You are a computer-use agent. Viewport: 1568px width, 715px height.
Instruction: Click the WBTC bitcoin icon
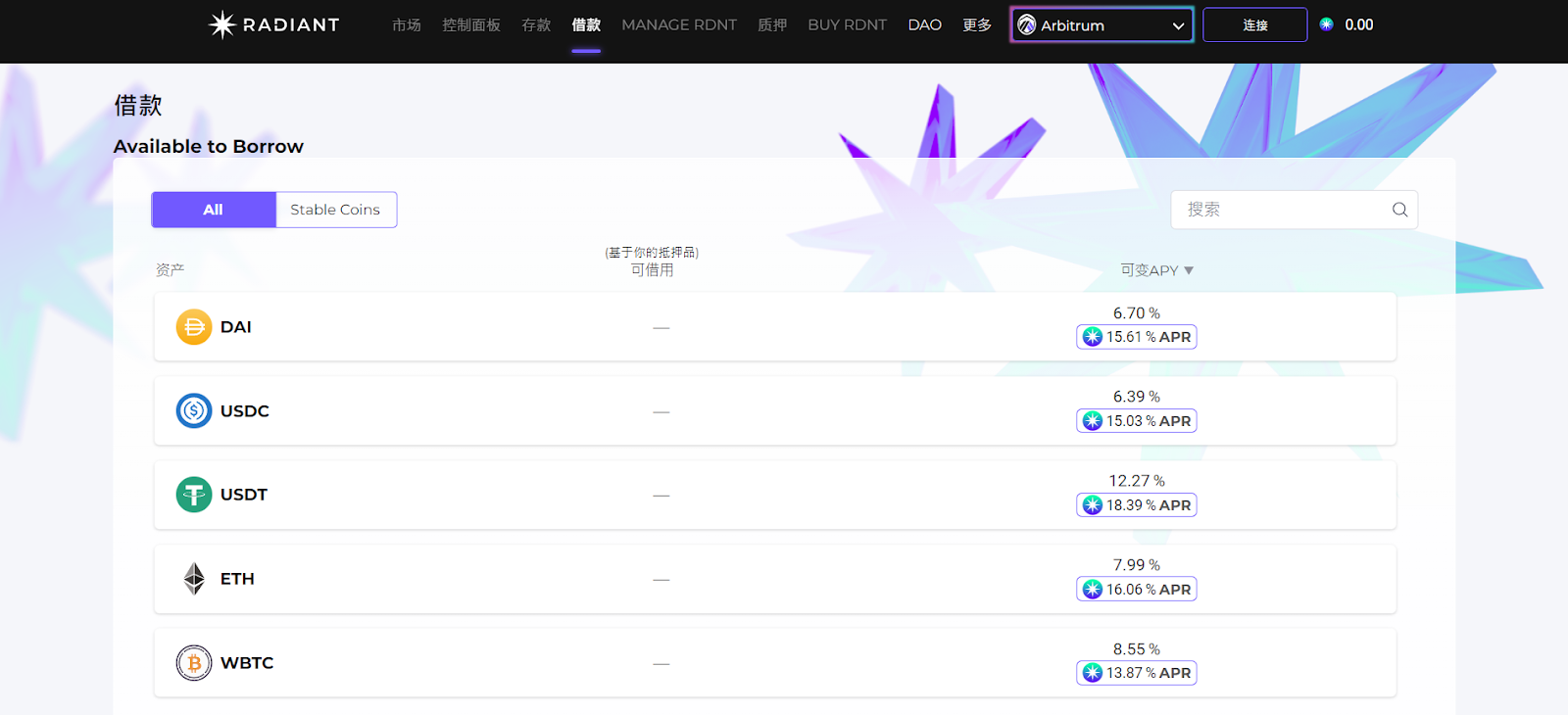pyautogui.click(x=194, y=663)
